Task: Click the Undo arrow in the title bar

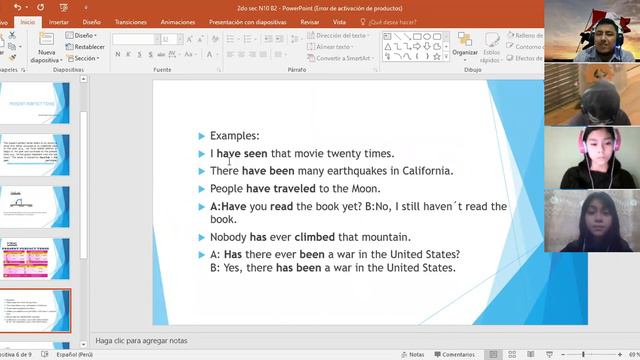Action: pos(17,7)
